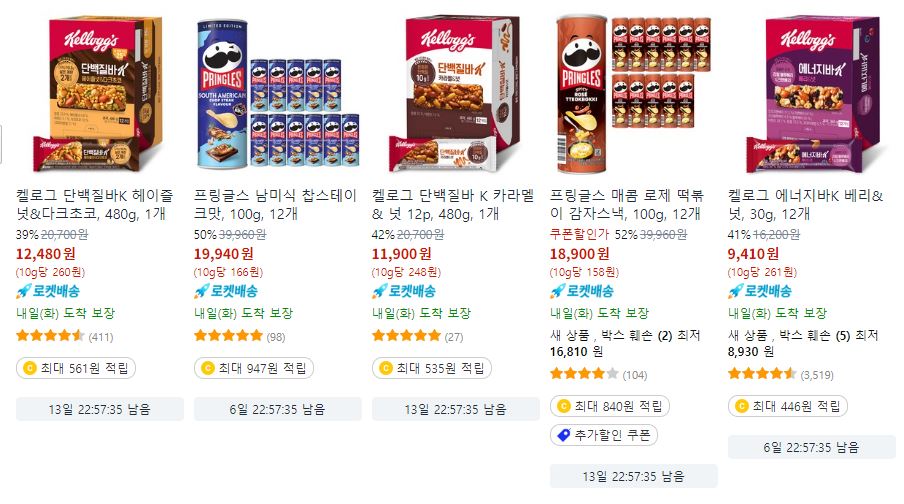Viewport: 904px width, 504px height.
Task: Click 켈로그 에너지바K 베리&넛 title
Action: tap(805, 205)
